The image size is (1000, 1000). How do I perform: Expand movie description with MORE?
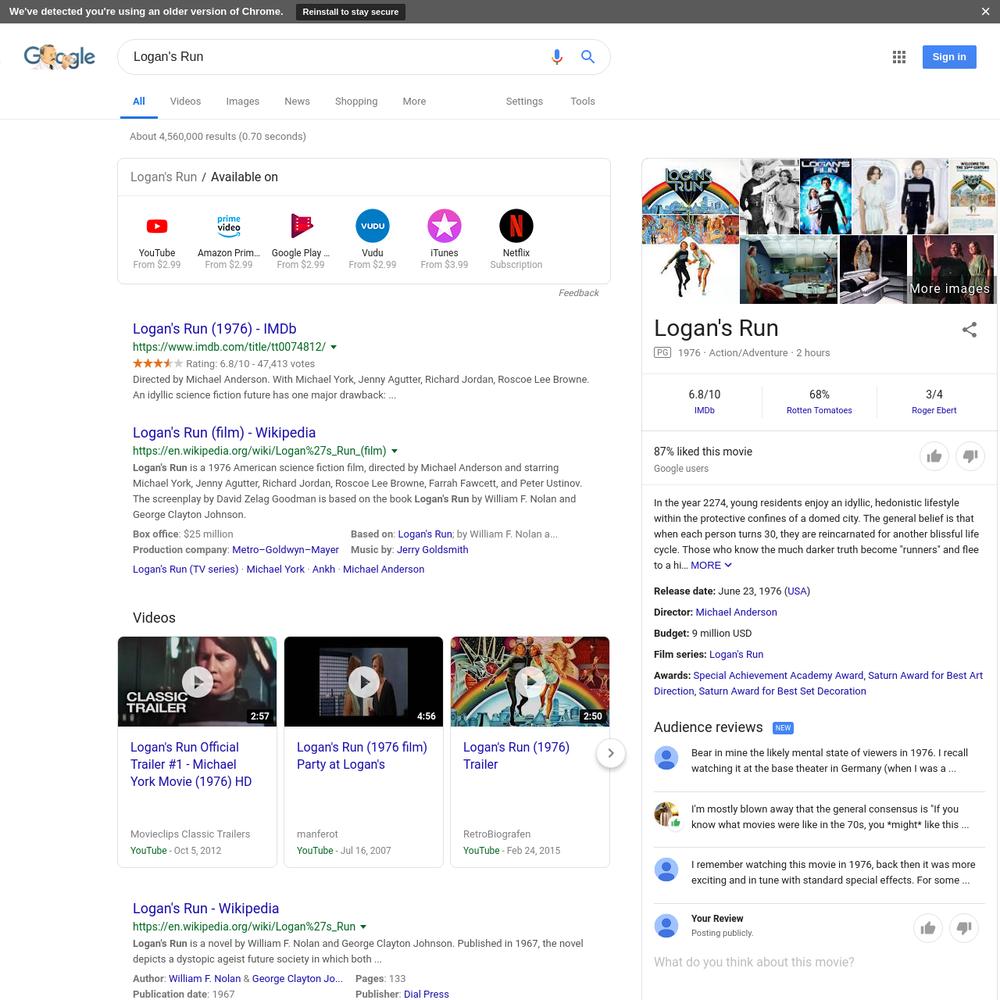click(710, 566)
